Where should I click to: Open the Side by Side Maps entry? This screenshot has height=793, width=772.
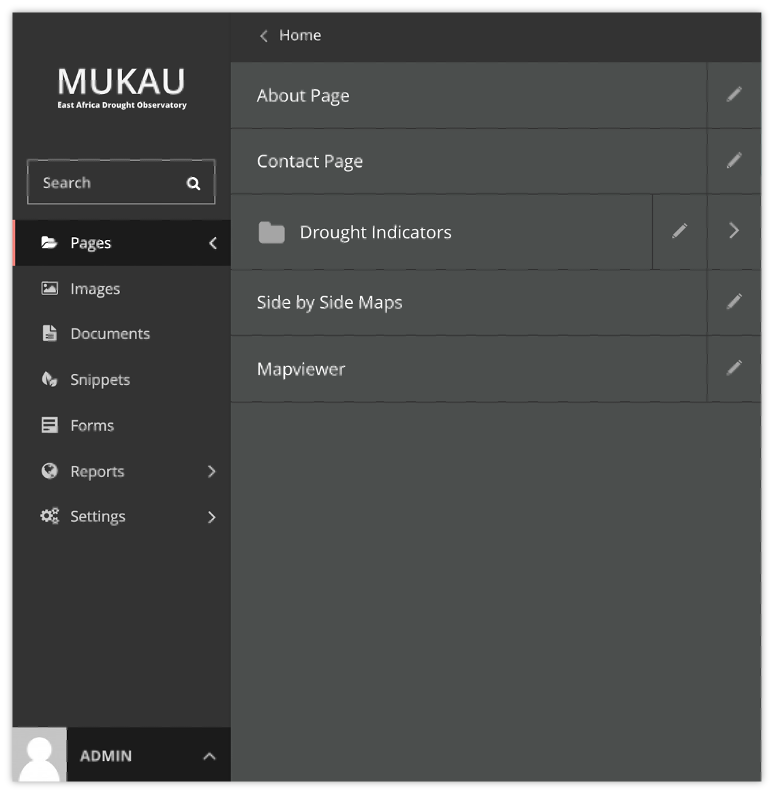pos(468,302)
